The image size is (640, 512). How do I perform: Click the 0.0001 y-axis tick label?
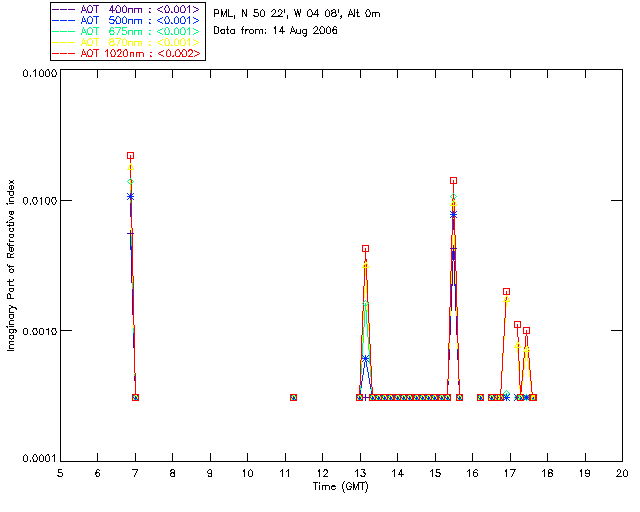click(x=39, y=459)
